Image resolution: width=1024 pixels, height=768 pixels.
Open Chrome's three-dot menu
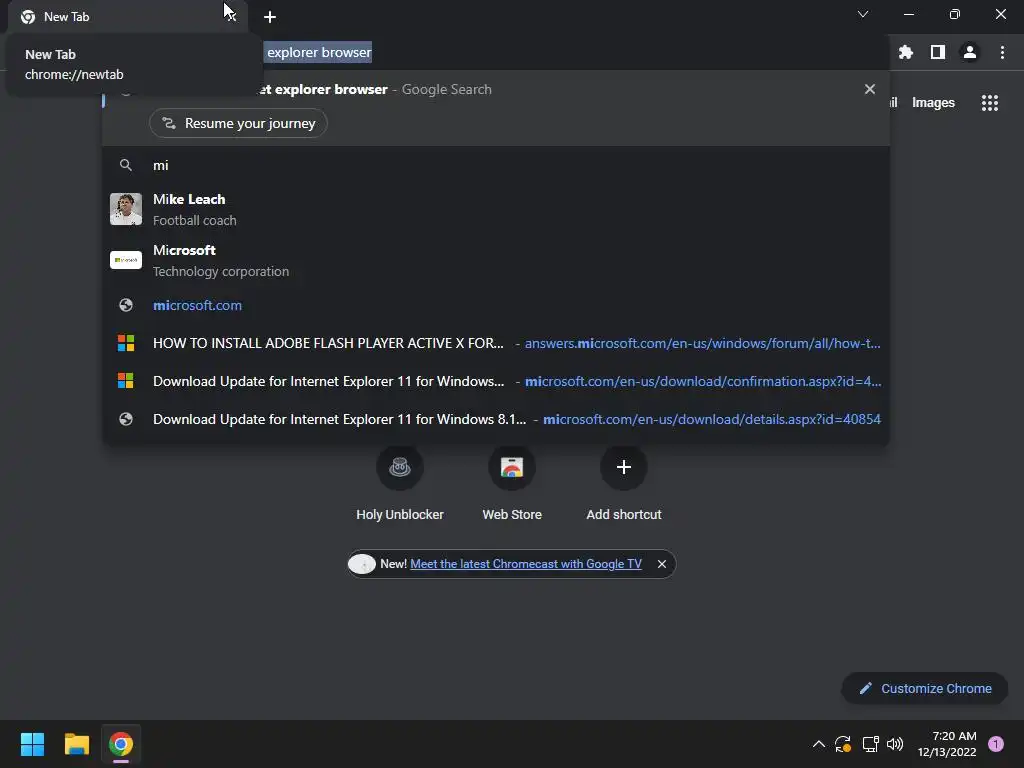(1002, 52)
